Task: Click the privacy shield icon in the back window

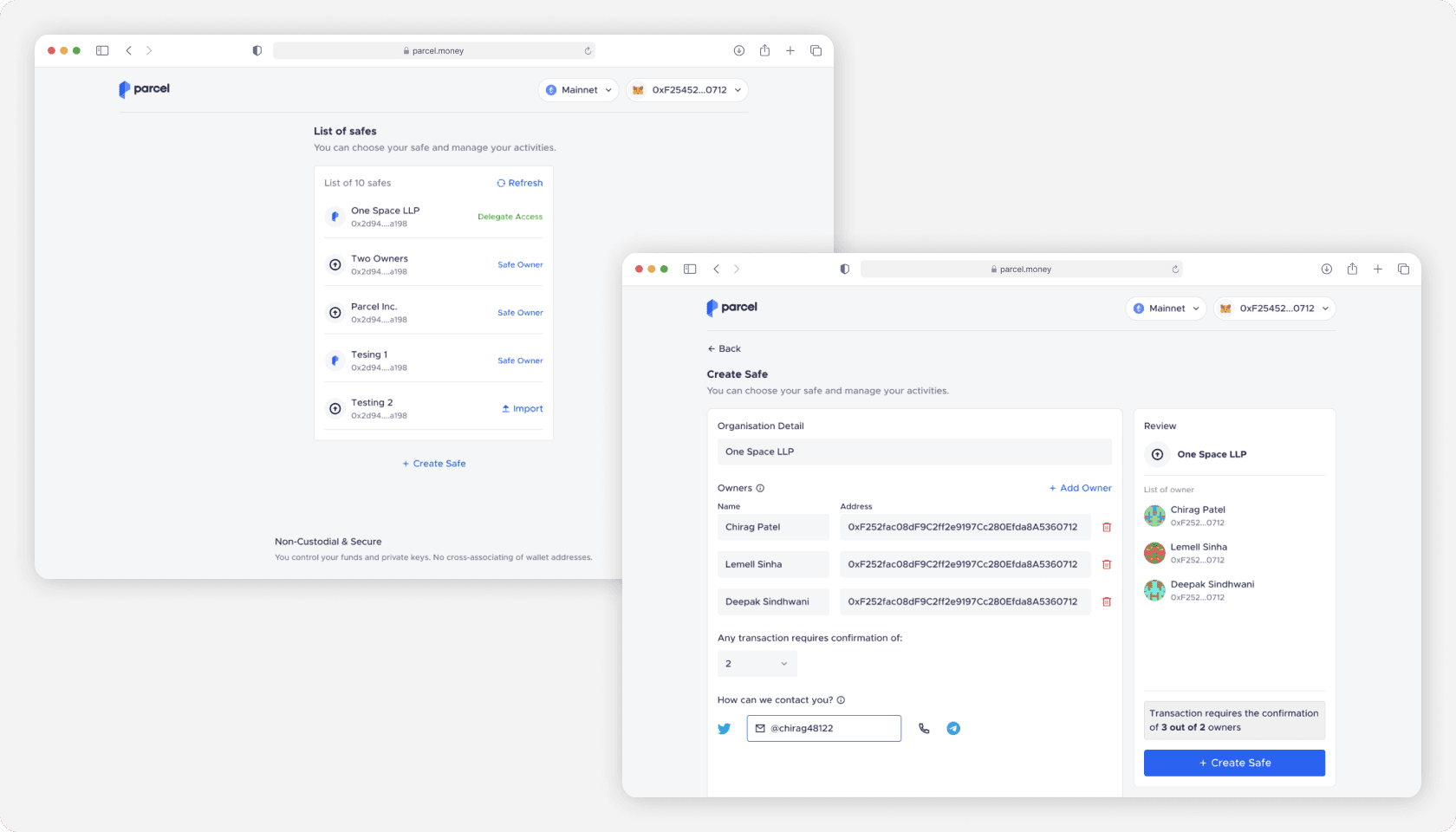Action: (257, 50)
